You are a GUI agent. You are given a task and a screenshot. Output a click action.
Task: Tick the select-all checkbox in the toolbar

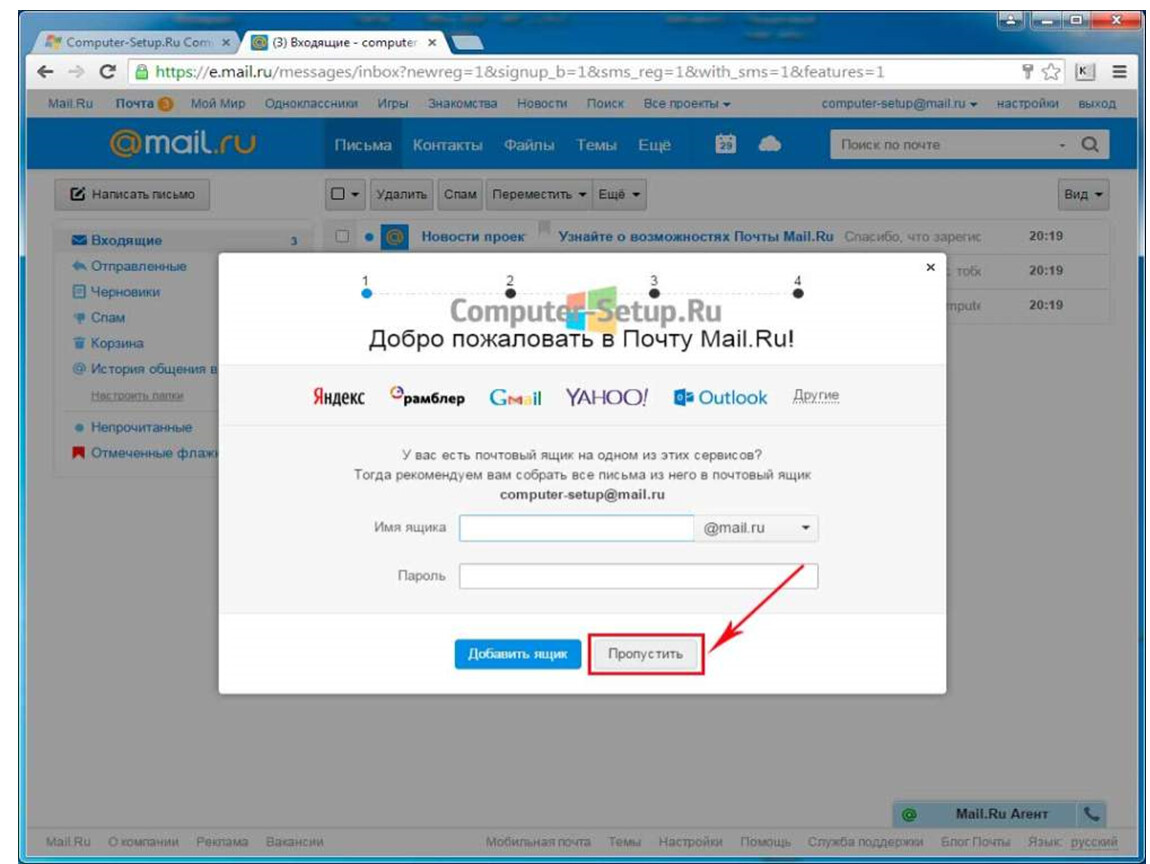[x=337, y=194]
